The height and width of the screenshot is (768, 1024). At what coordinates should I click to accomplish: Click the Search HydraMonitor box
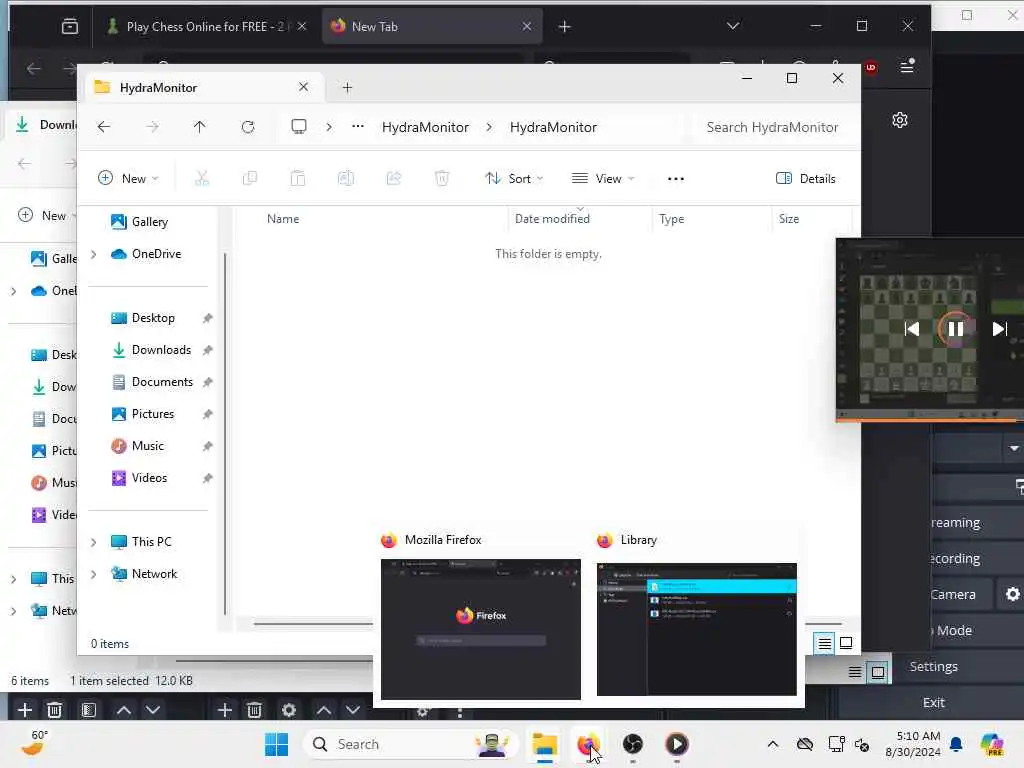pos(772,127)
